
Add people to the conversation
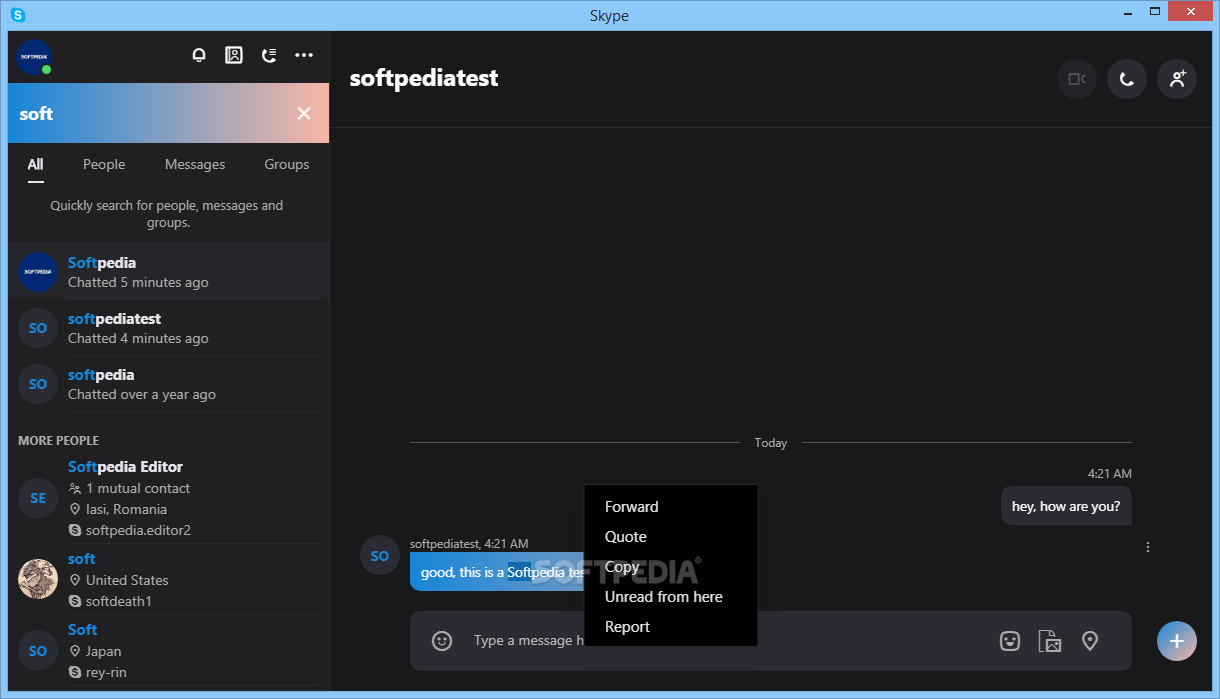click(x=1177, y=79)
